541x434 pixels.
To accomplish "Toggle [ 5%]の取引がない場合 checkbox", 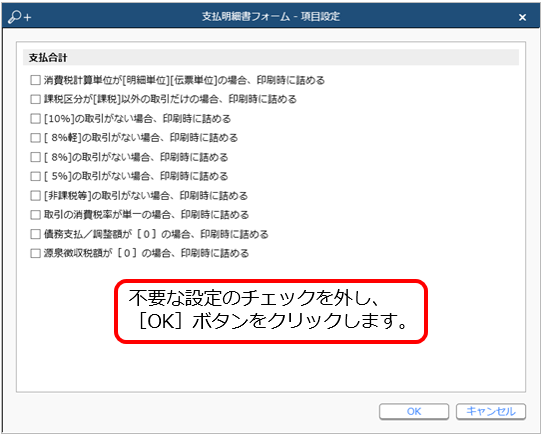I will pyautogui.click(x=35, y=176).
